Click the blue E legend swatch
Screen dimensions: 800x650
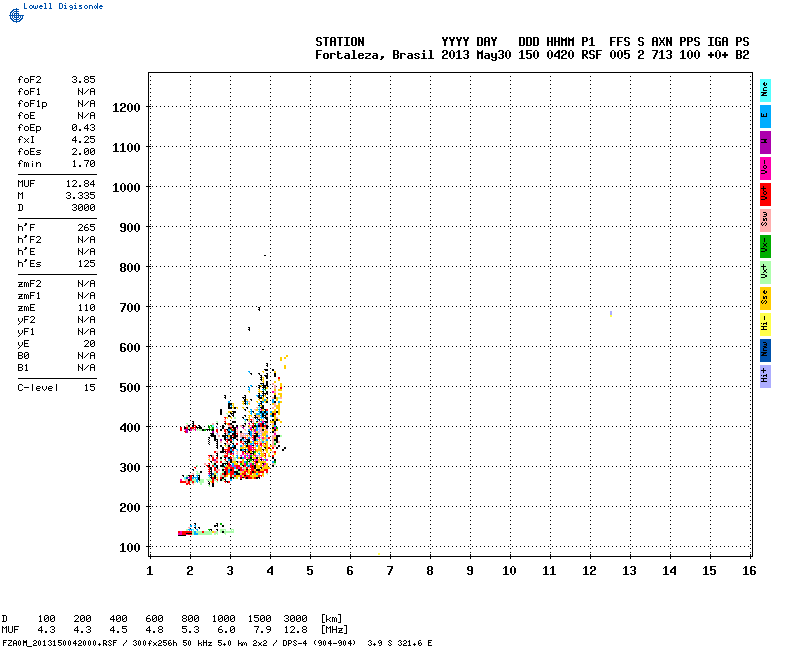(765, 116)
